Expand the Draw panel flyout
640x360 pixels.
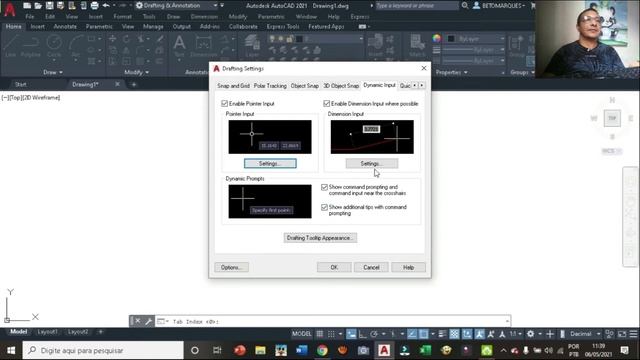point(53,72)
